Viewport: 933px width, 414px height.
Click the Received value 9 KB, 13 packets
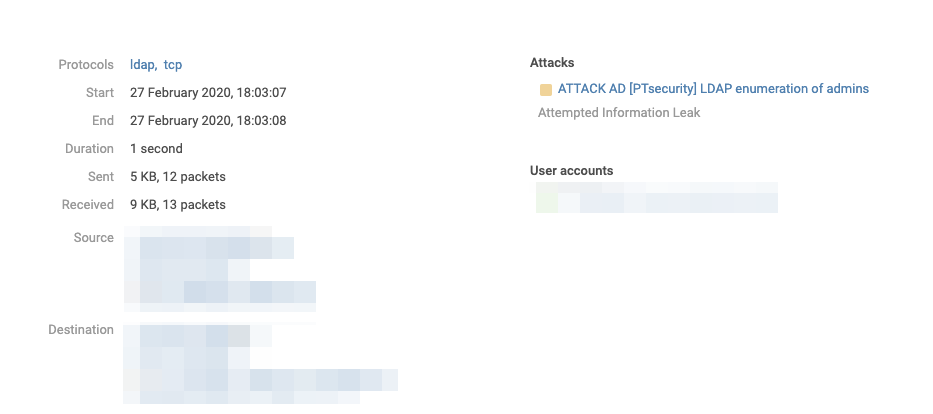coord(178,205)
